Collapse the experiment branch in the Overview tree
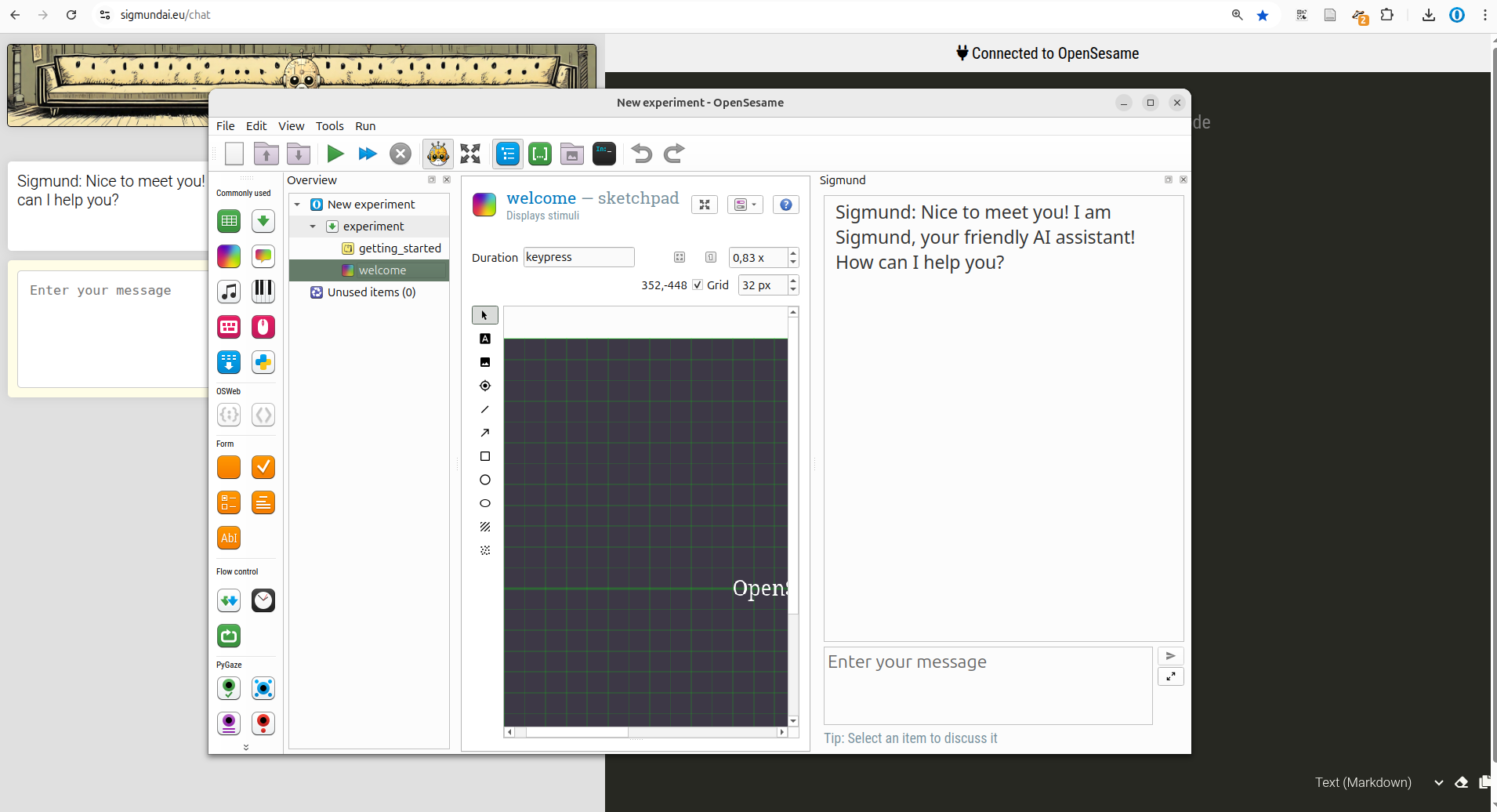The width and height of the screenshot is (1497, 812). tap(313, 226)
